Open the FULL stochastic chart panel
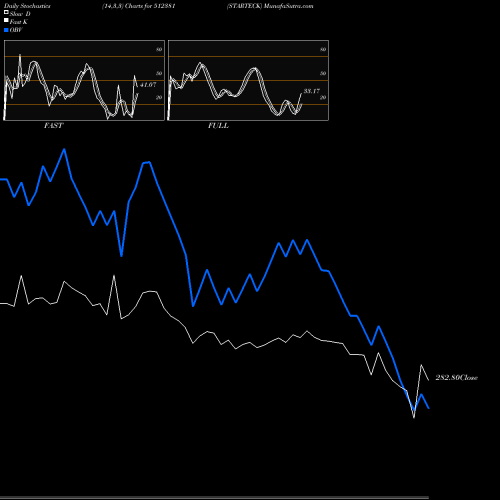The height and width of the screenshot is (500, 500). pos(248,80)
